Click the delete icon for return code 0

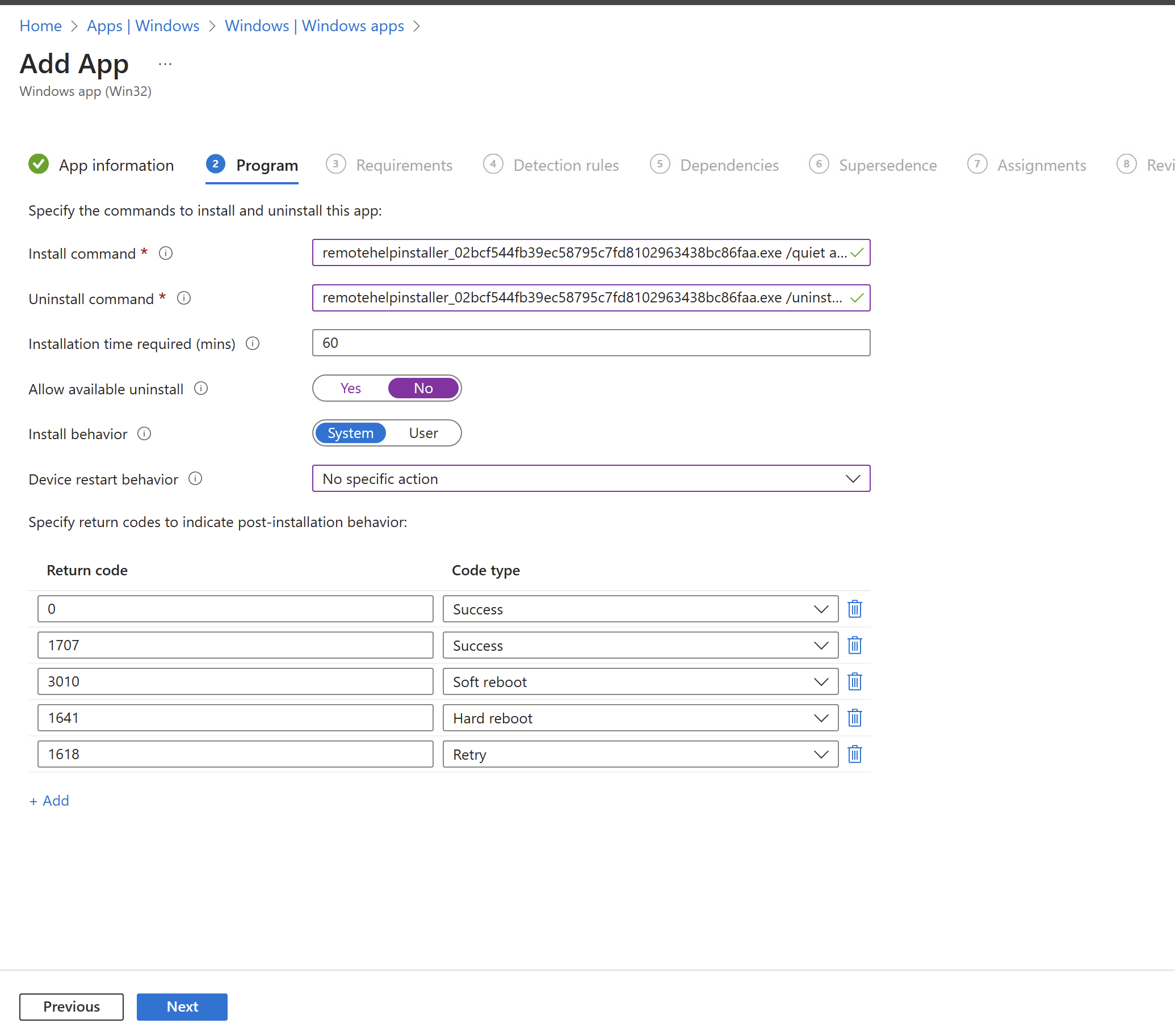pos(855,608)
